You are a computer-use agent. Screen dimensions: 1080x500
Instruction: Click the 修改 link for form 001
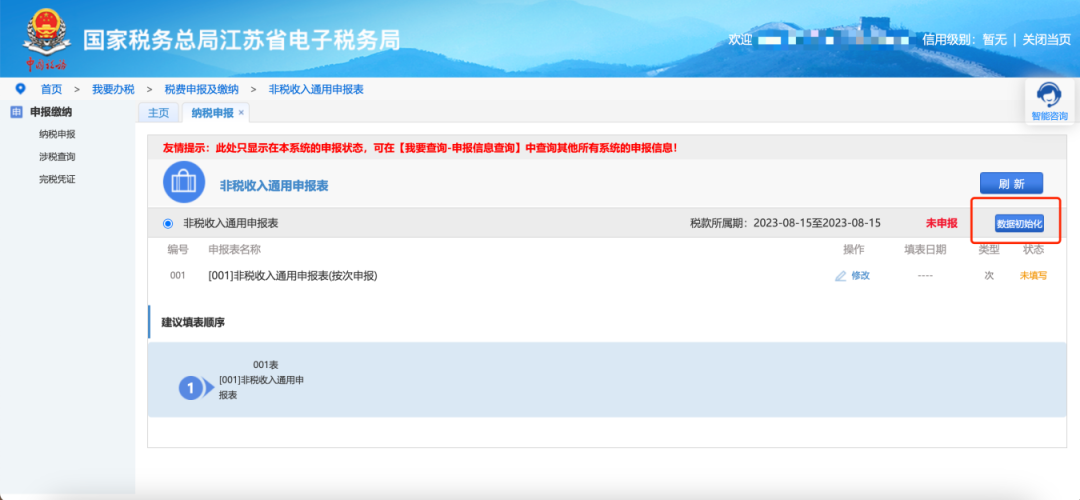click(x=860, y=275)
